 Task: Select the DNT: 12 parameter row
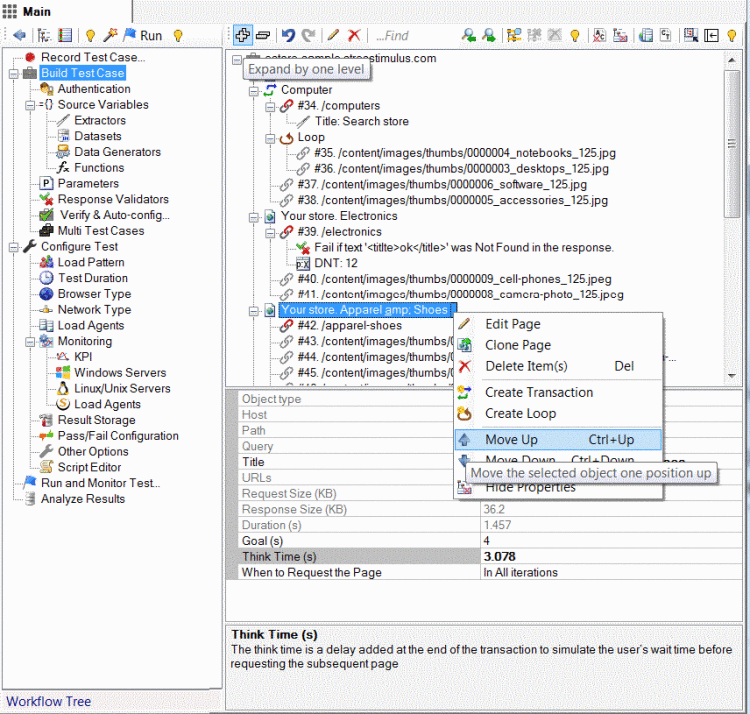point(336,263)
